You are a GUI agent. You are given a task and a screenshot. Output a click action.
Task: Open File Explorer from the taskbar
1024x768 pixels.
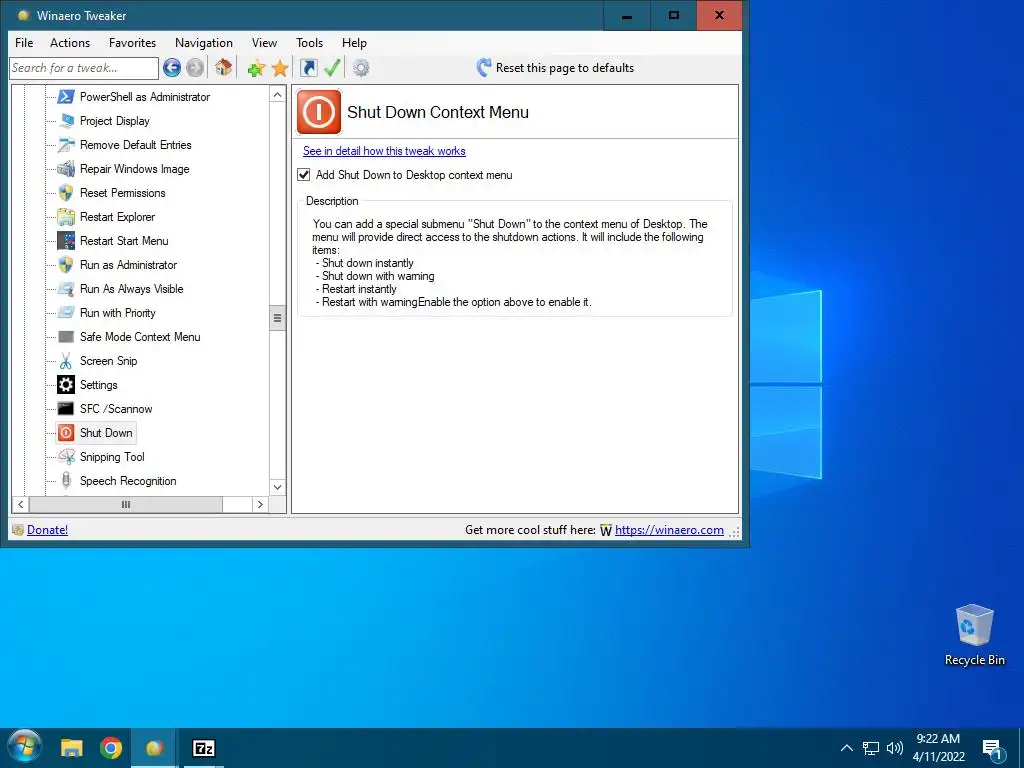[x=71, y=748]
